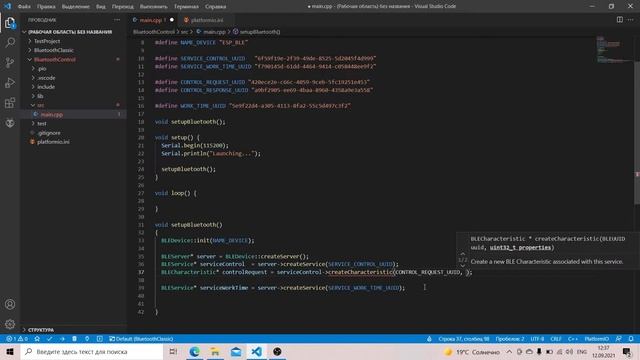Open .gitignore in the file tree
The height and width of the screenshot is (360, 640).
(x=49, y=133)
